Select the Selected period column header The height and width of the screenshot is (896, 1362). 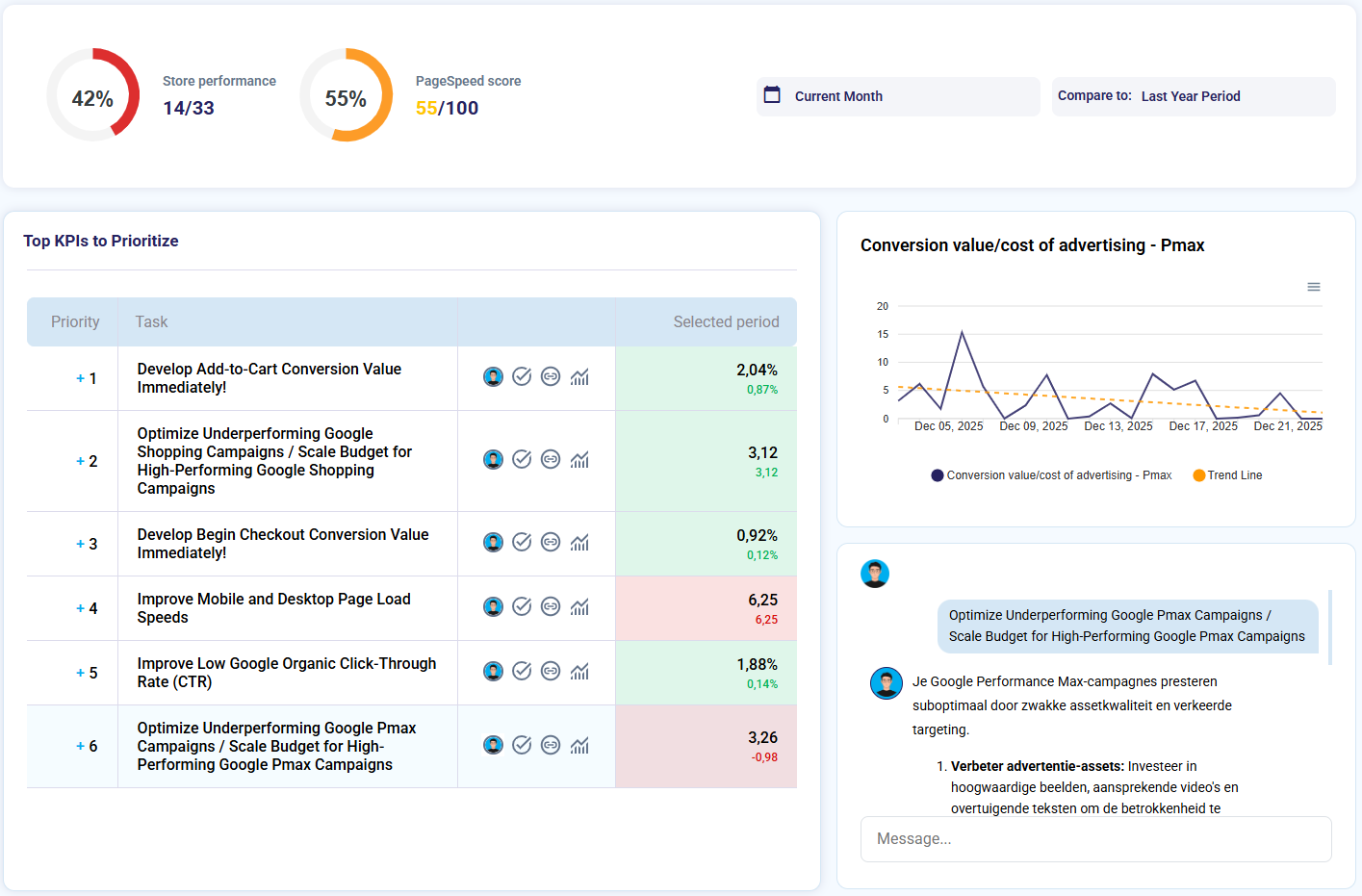click(727, 321)
